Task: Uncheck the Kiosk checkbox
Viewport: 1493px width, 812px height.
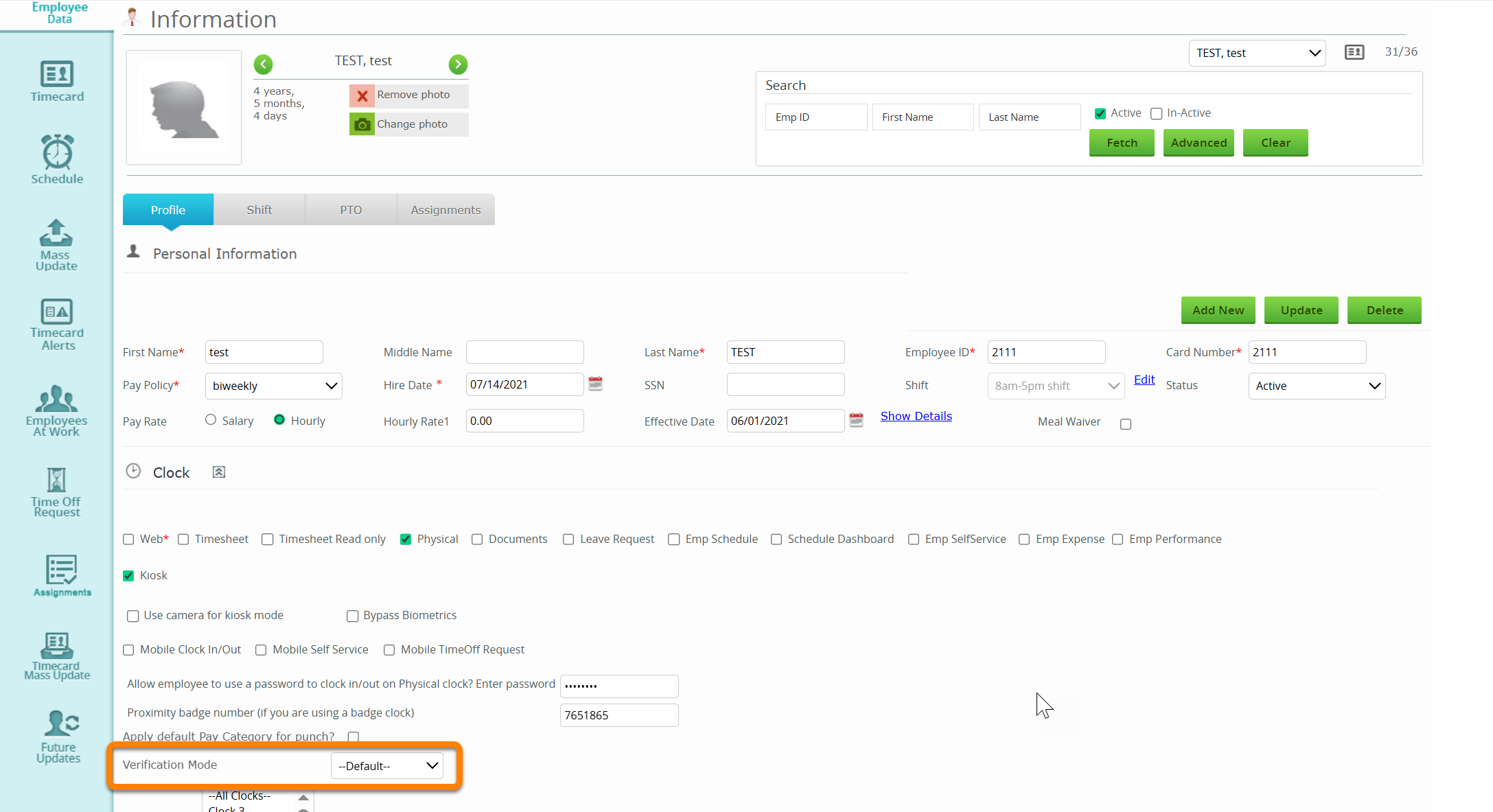Action: pos(128,576)
